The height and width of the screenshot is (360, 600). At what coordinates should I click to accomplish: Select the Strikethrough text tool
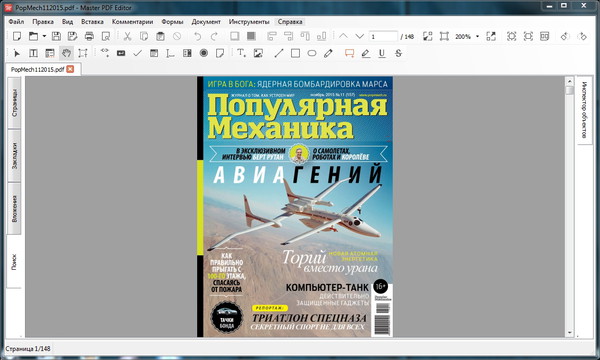398,53
